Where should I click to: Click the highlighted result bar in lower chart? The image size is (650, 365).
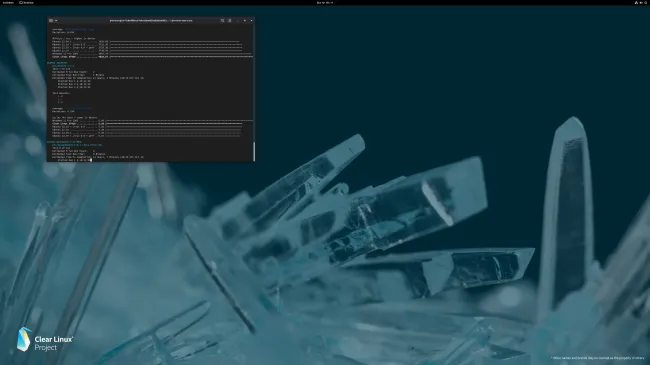click(x=174, y=124)
